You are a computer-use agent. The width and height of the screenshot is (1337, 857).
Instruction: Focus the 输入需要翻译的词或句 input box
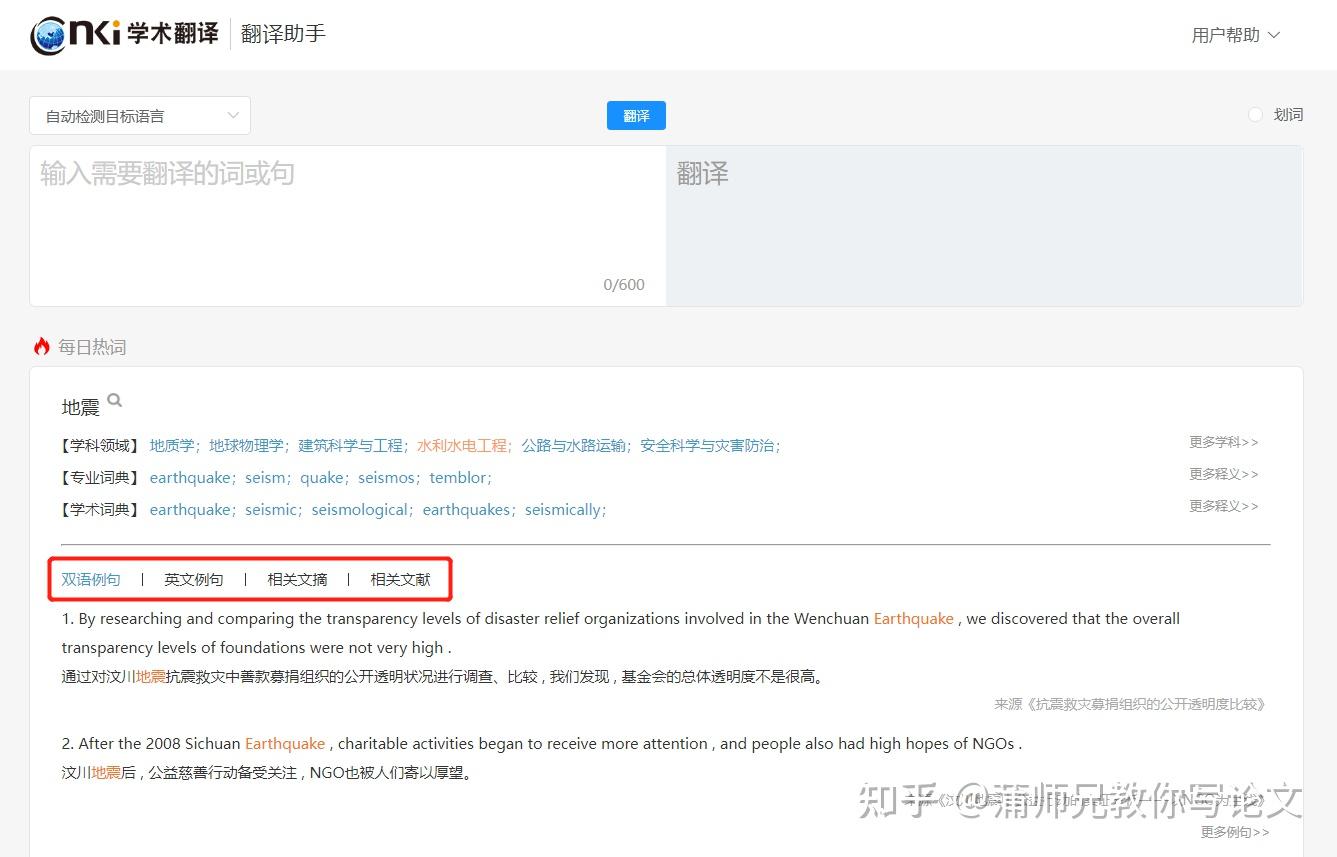click(348, 226)
